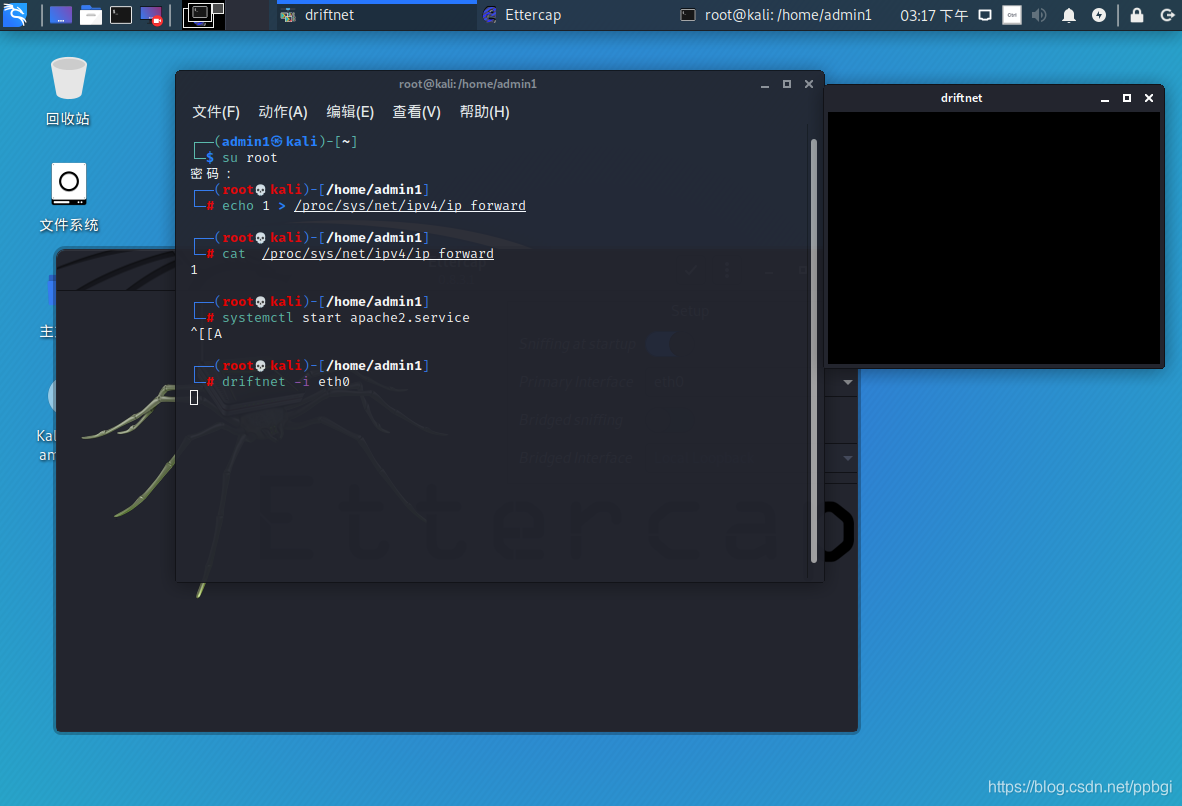Expand the Ettercap bridged interface dropdown arrow
This screenshot has height=806, width=1182.
848,458
